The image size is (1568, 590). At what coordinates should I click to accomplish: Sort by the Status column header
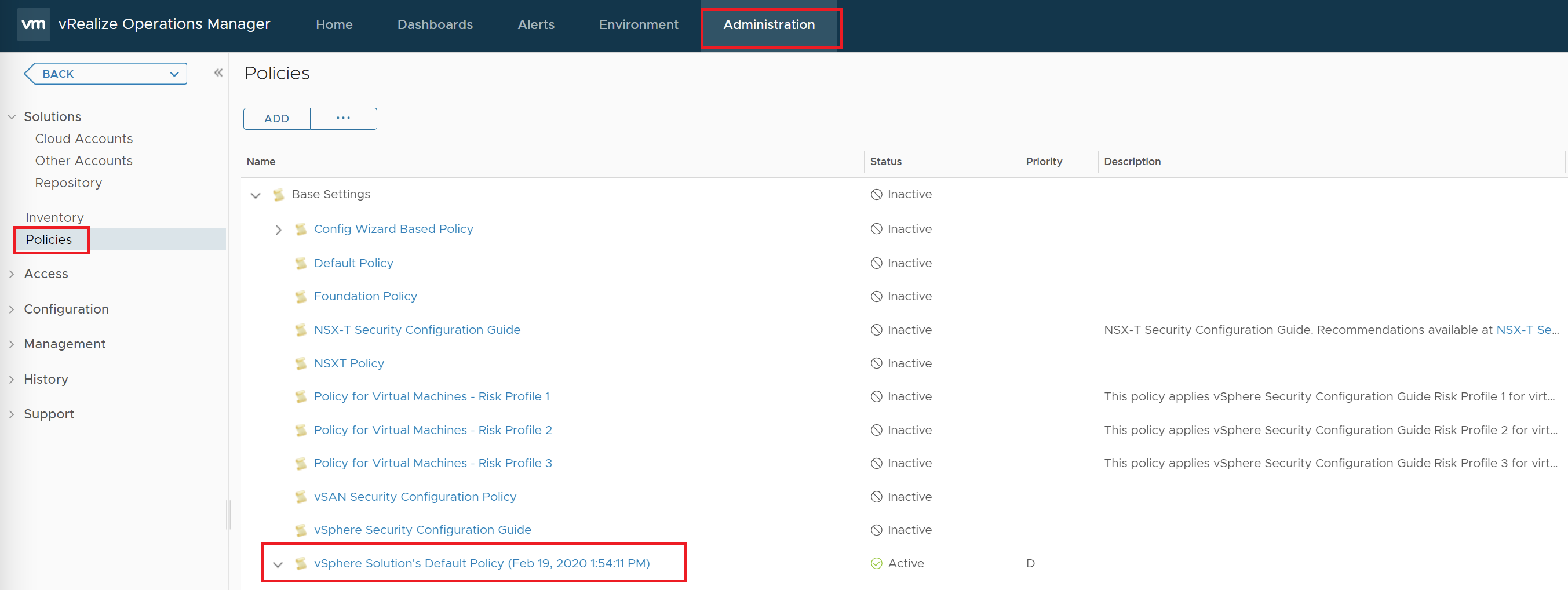[x=885, y=161]
